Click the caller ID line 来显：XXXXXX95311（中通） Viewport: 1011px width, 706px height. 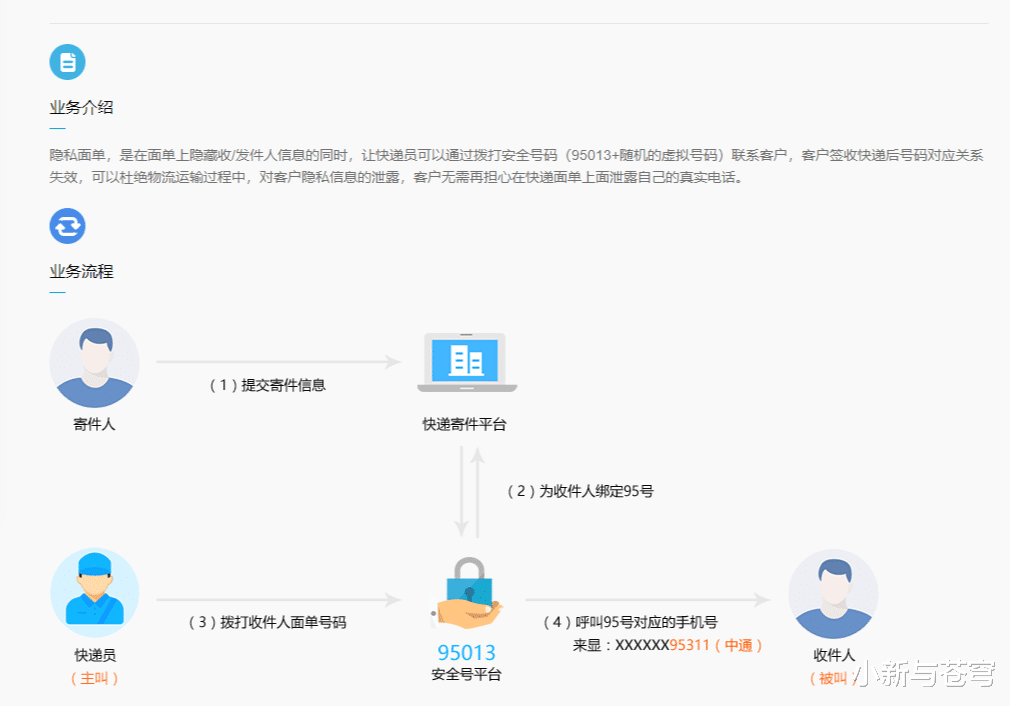coord(668,645)
